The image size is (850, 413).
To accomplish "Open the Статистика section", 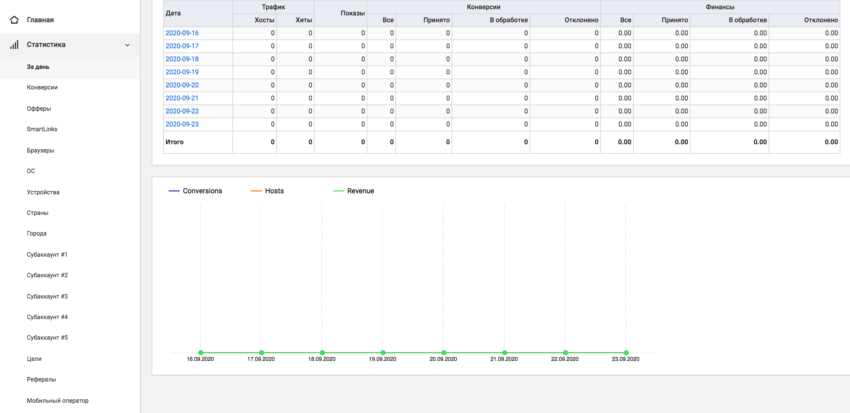I will (x=46, y=45).
